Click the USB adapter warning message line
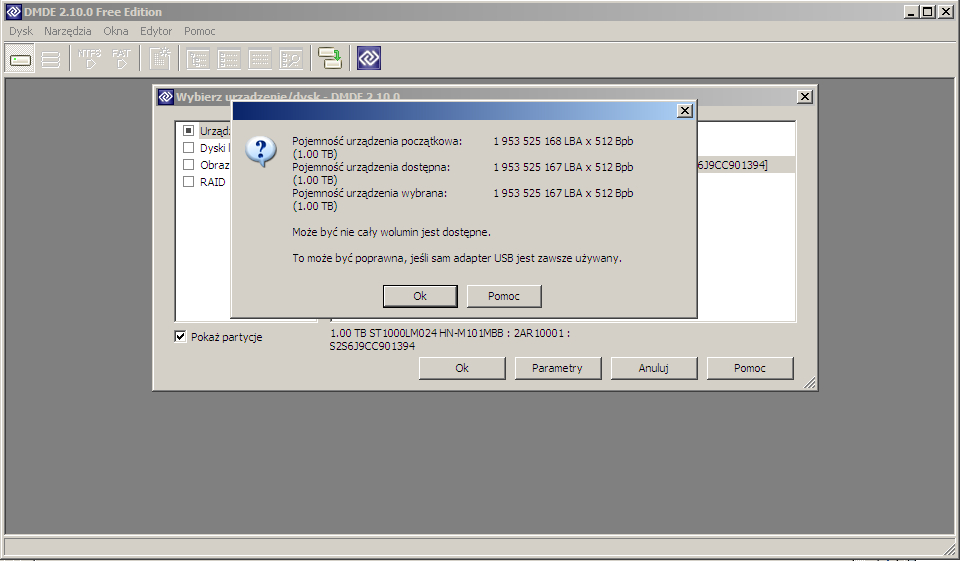 457,258
